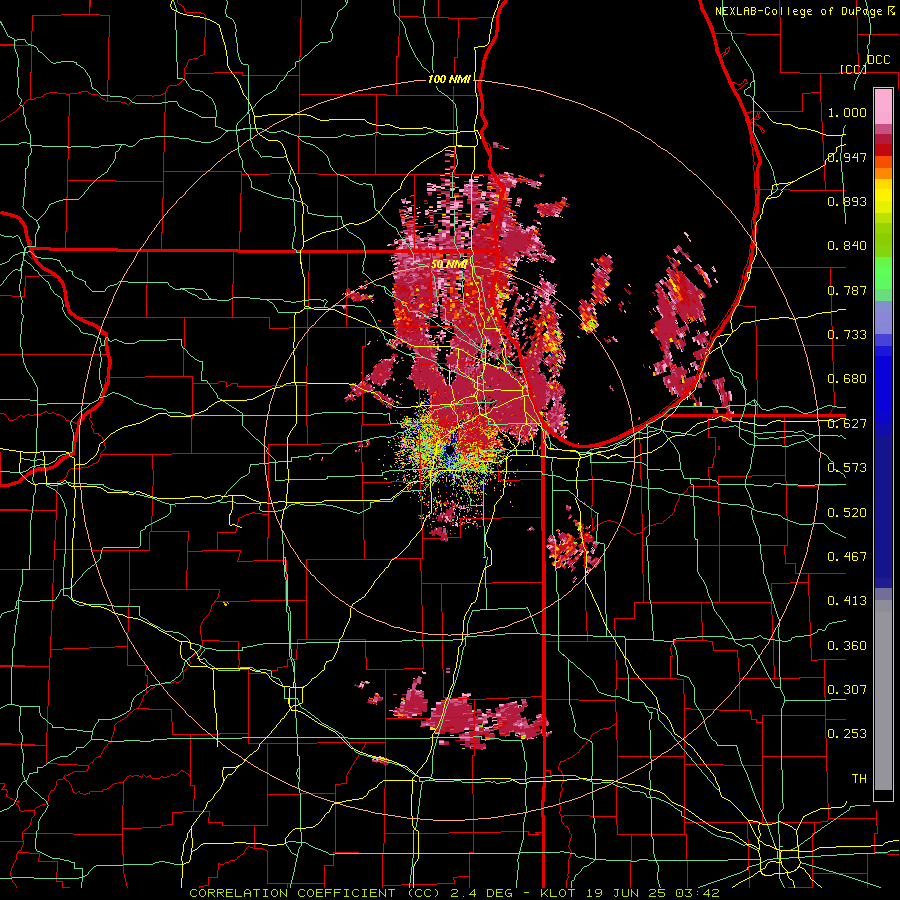The image size is (900, 900).
Task: Click the 0.787 scale value
Action: point(847,290)
